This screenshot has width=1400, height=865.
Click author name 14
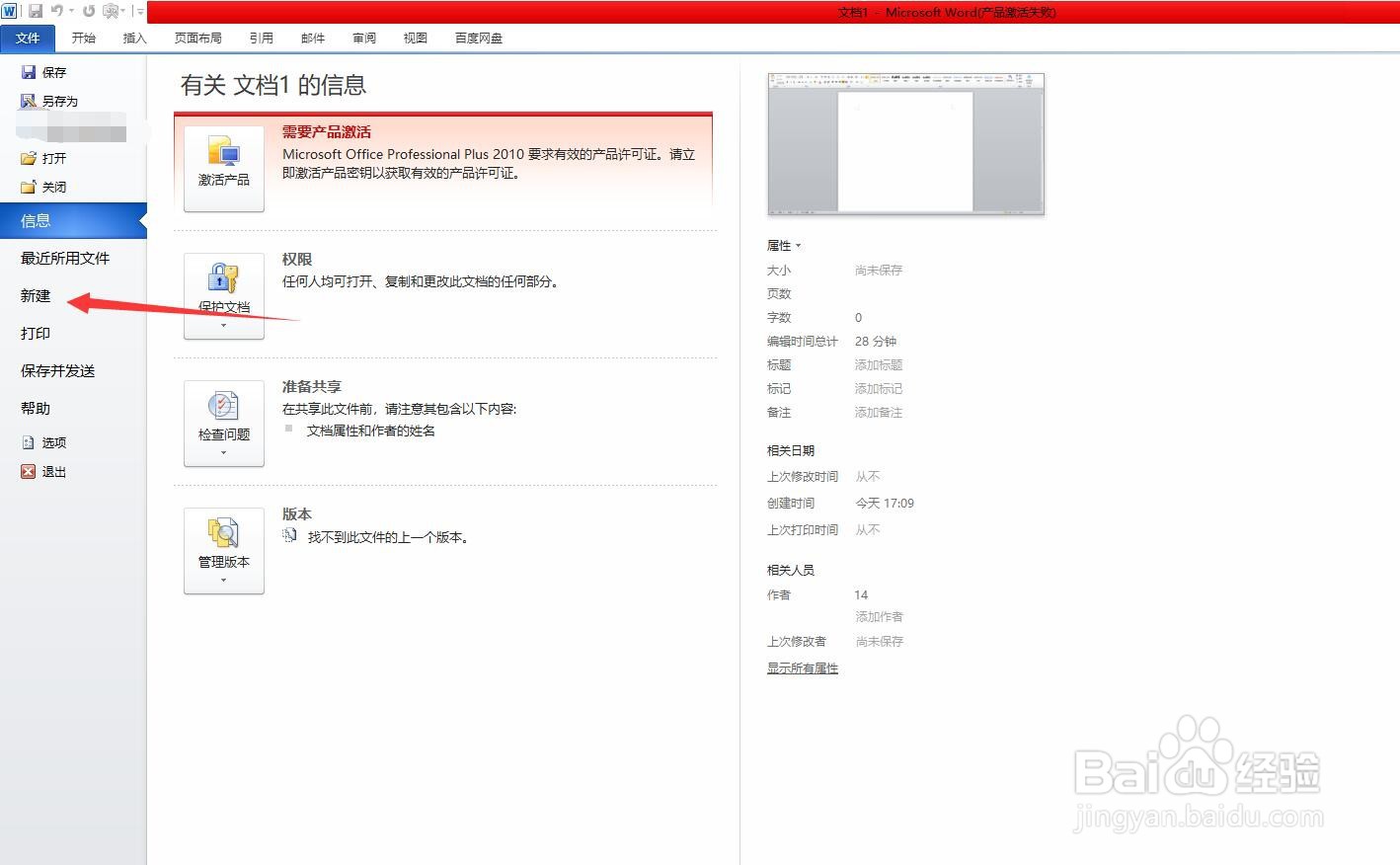click(x=861, y=594)
